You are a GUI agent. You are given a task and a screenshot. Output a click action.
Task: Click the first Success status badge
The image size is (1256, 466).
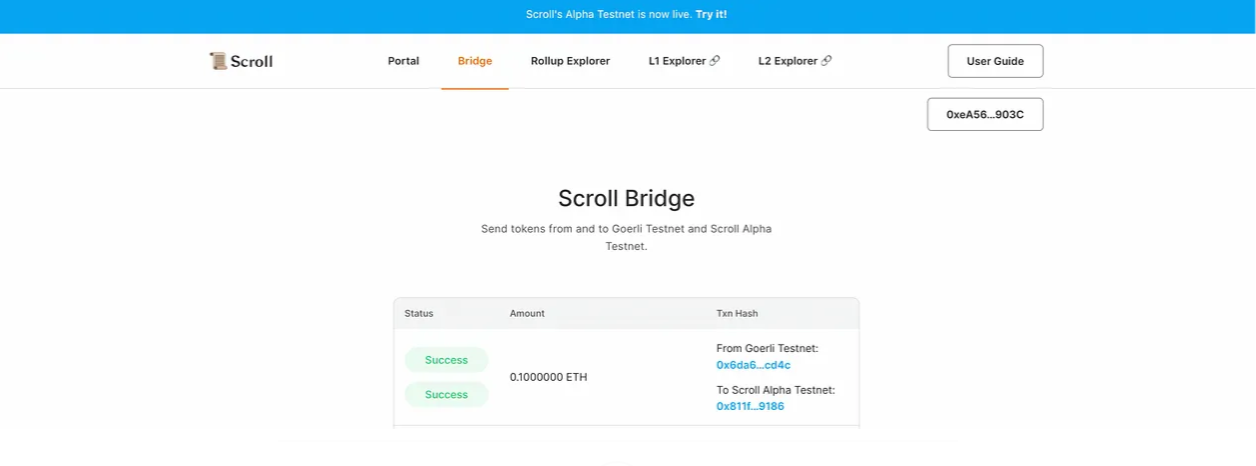coord(446,360)
